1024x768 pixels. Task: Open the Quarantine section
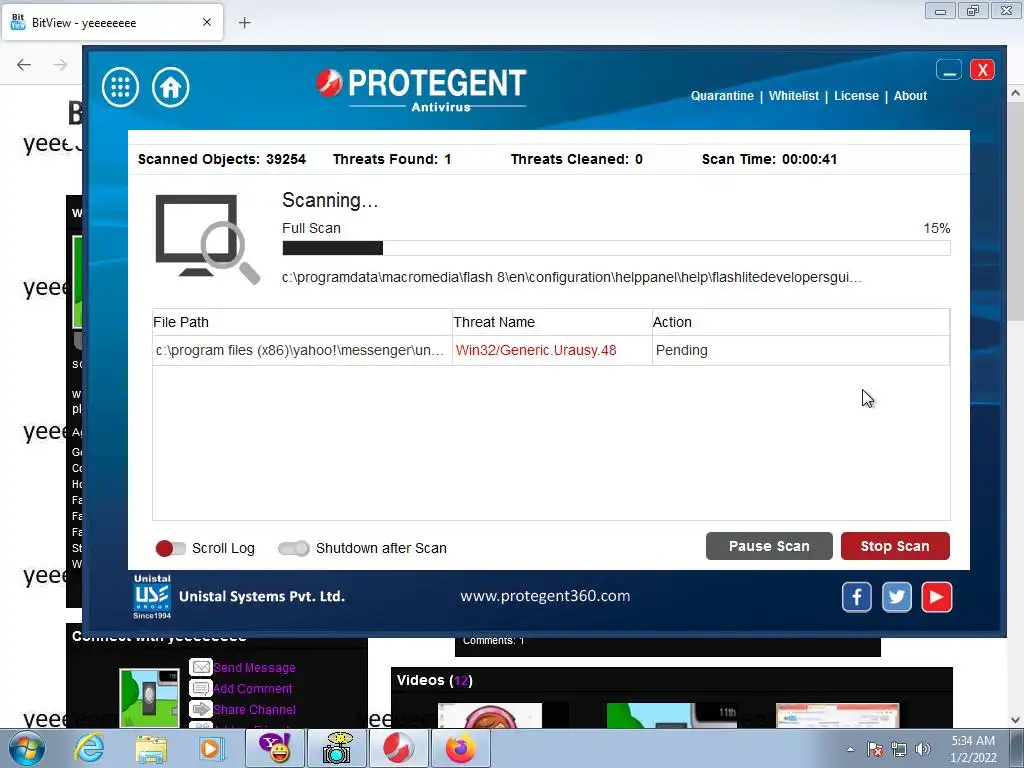722,95
